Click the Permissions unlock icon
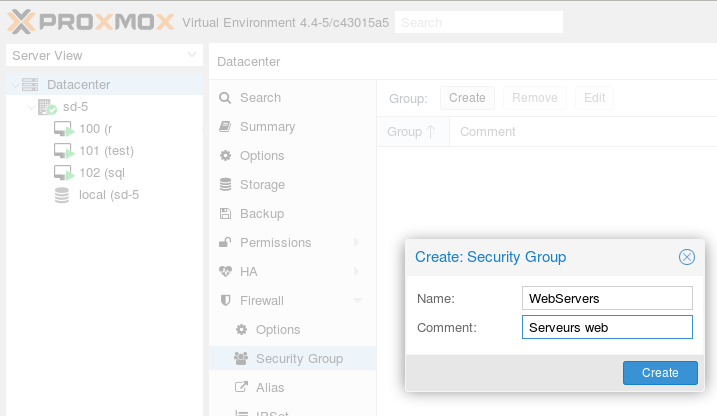 point(225,242)
